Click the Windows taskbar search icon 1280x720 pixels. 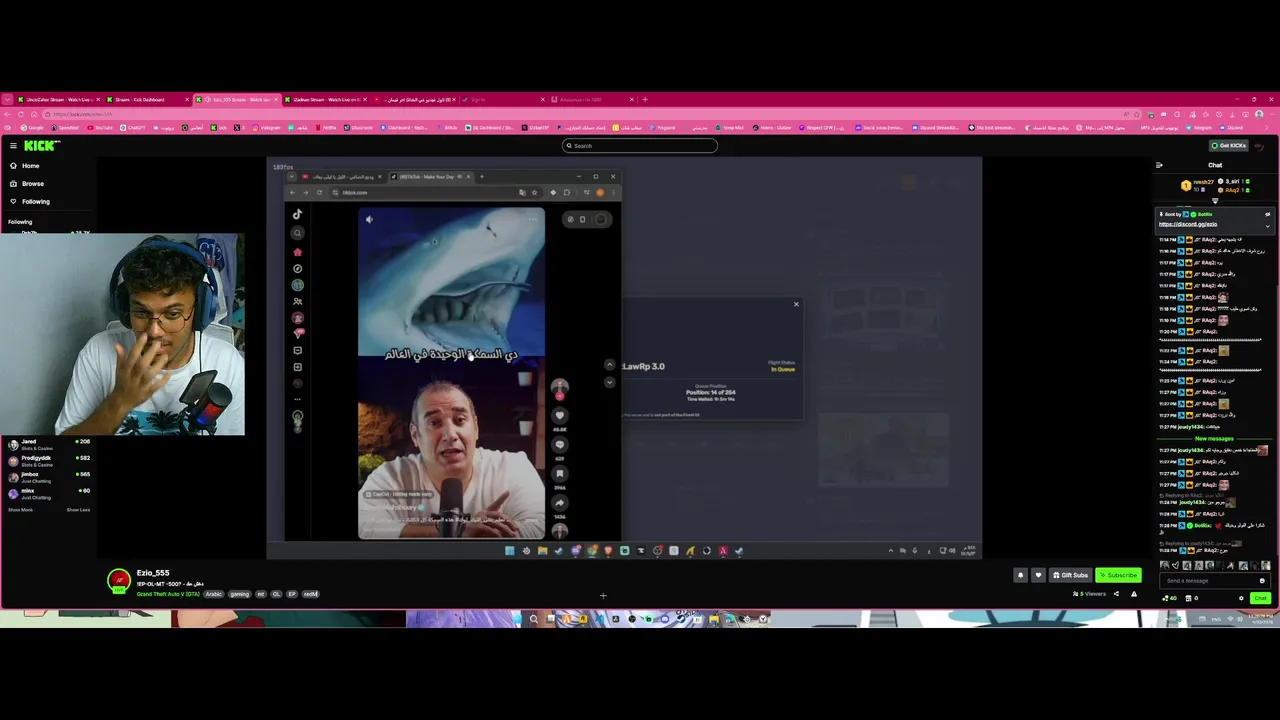[x=534, y=619]
